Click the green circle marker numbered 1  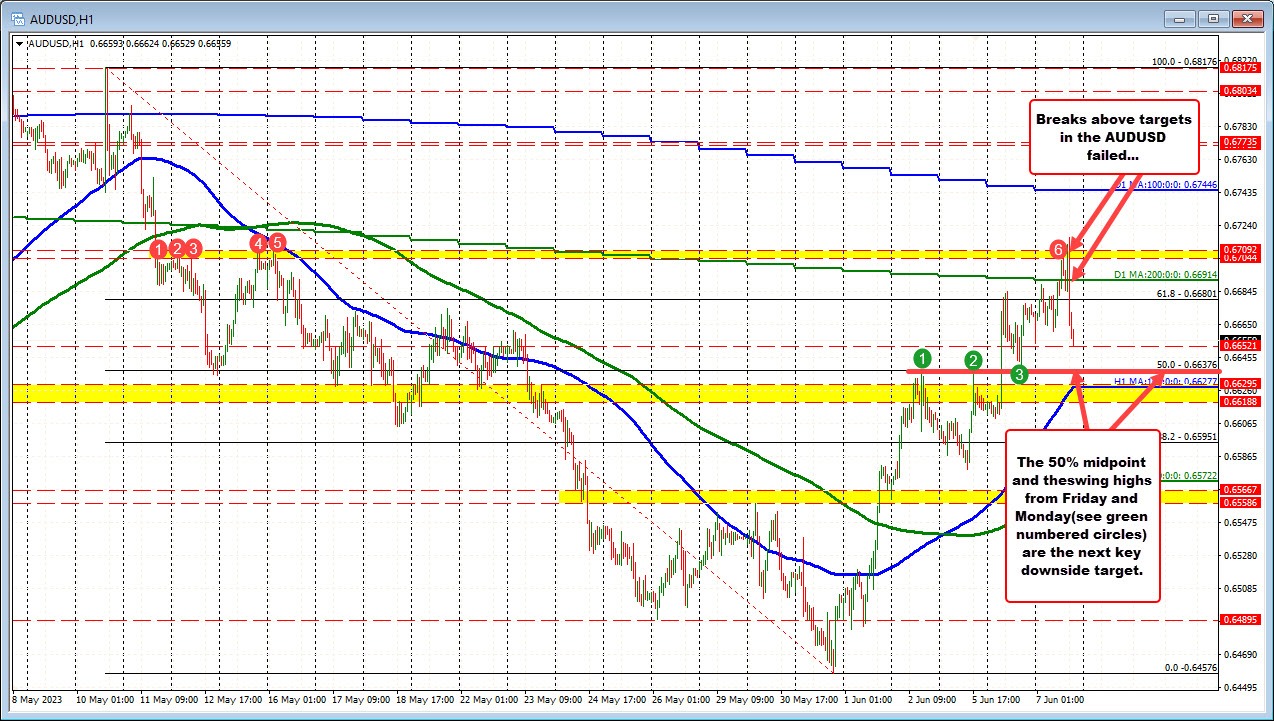point(923,357)
